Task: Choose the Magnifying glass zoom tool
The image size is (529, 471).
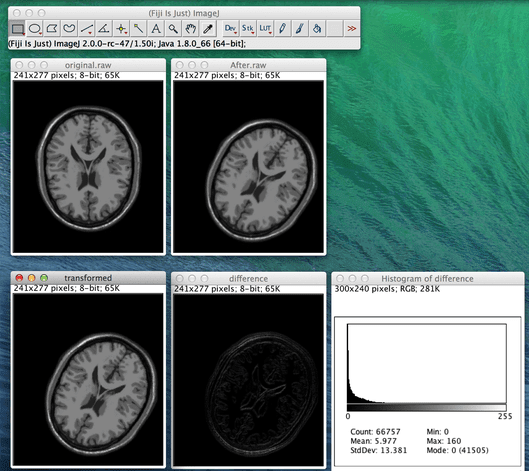Action: (173, 29)
